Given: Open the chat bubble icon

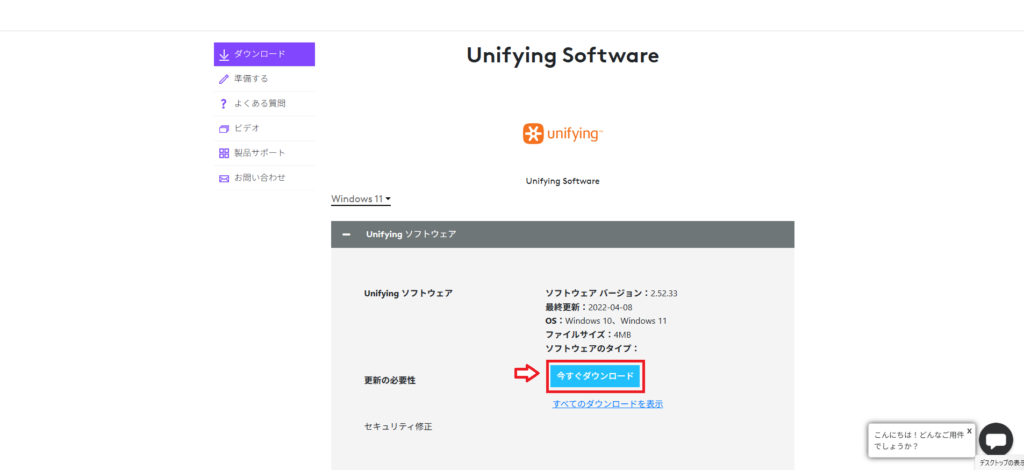Looking at the screenshot, I should pos(996,440).
